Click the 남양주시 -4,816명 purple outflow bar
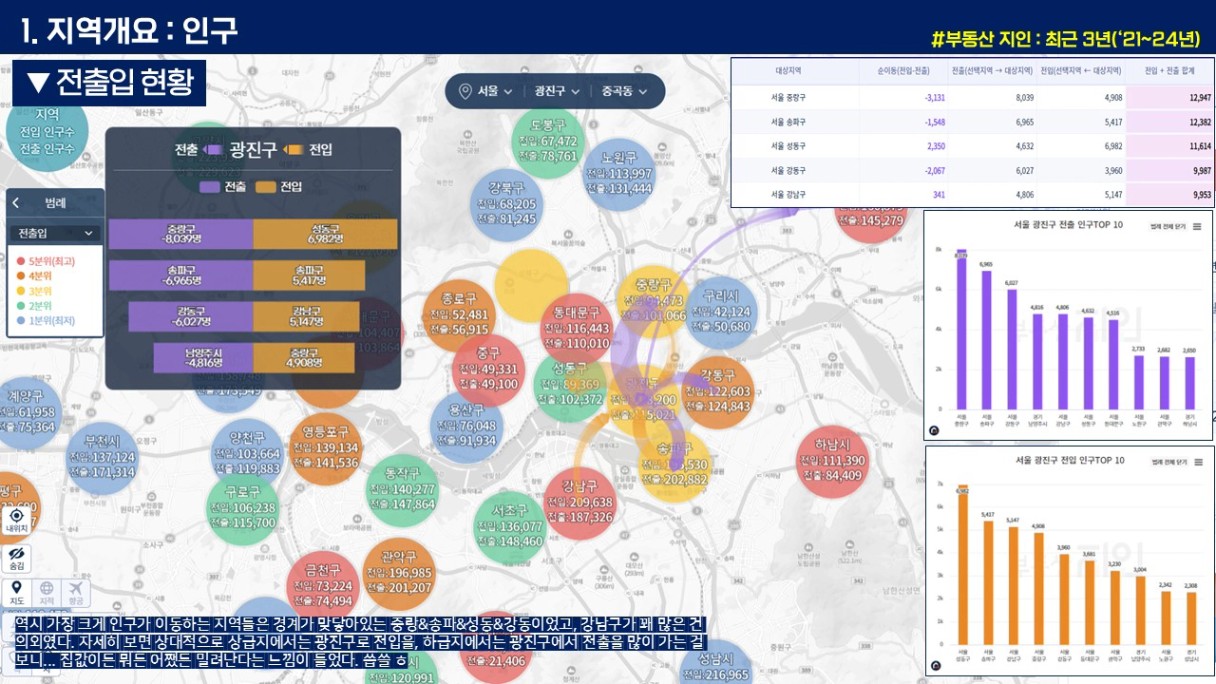This screenshot has height=684, width=1216. coord(203,358)
